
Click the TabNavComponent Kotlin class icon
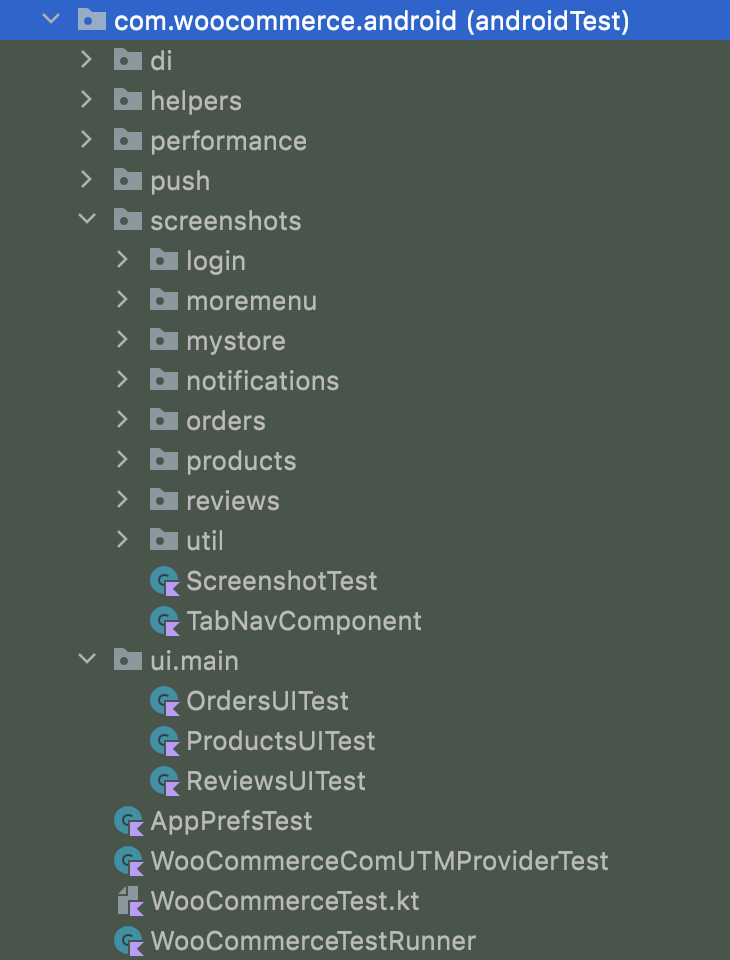coord(165,621)
